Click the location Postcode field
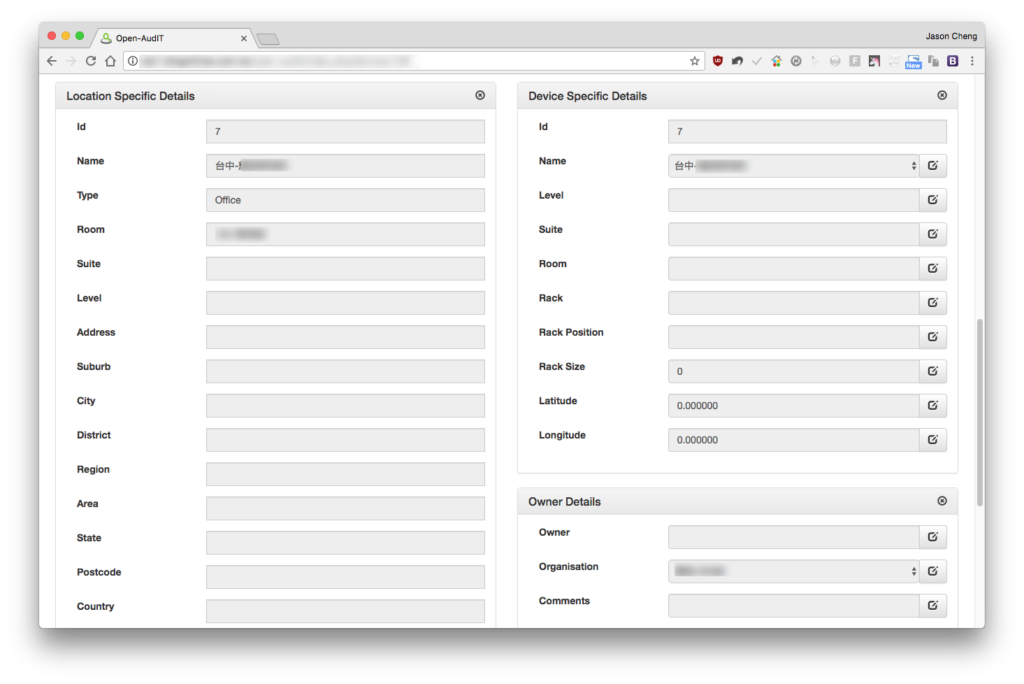The width and height of the screenshot is (1024, 684). coord(345,577)
